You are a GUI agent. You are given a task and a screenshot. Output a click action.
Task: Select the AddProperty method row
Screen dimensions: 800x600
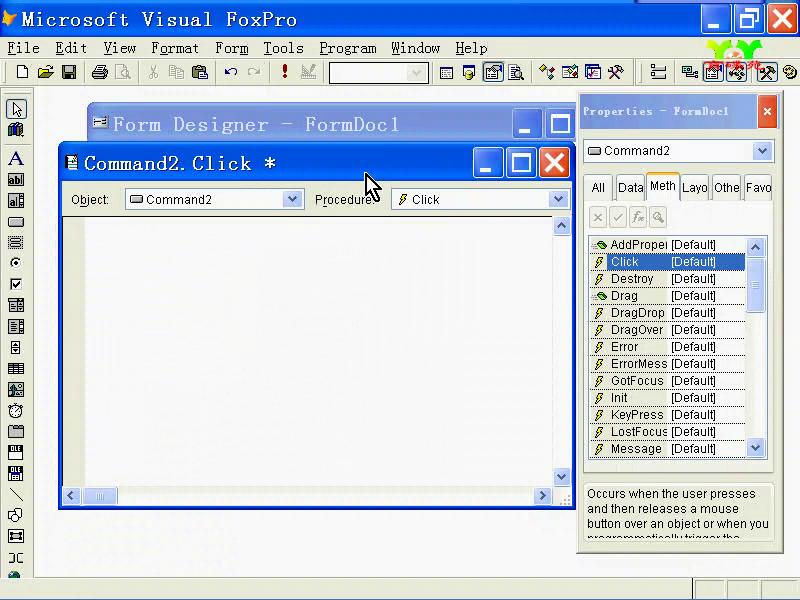pyautogui.click(x=667, y=245)
